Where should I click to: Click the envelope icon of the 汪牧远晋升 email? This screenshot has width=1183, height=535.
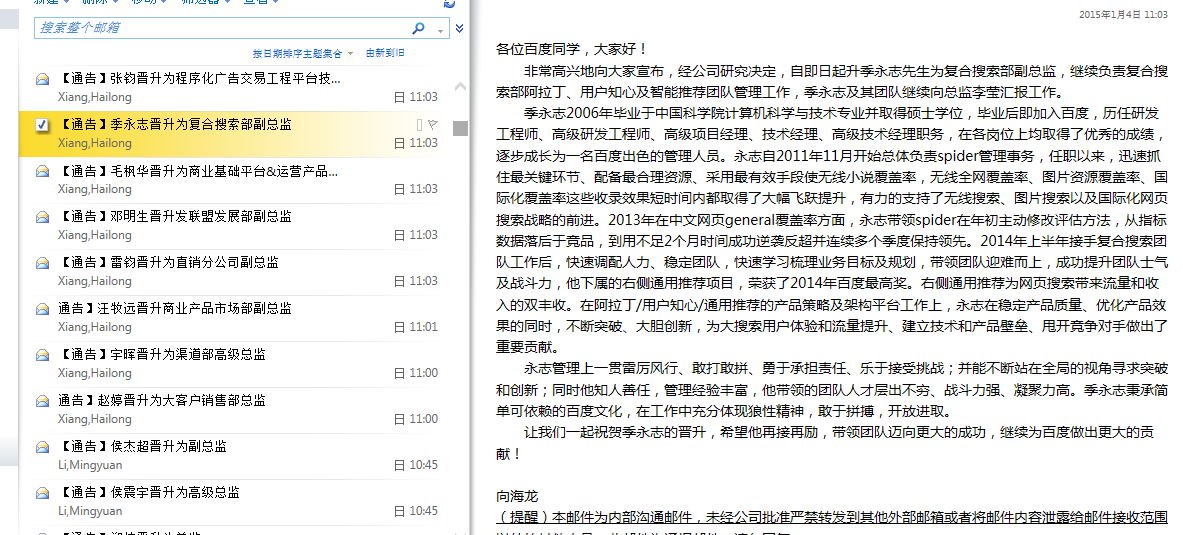click(43, 309)
